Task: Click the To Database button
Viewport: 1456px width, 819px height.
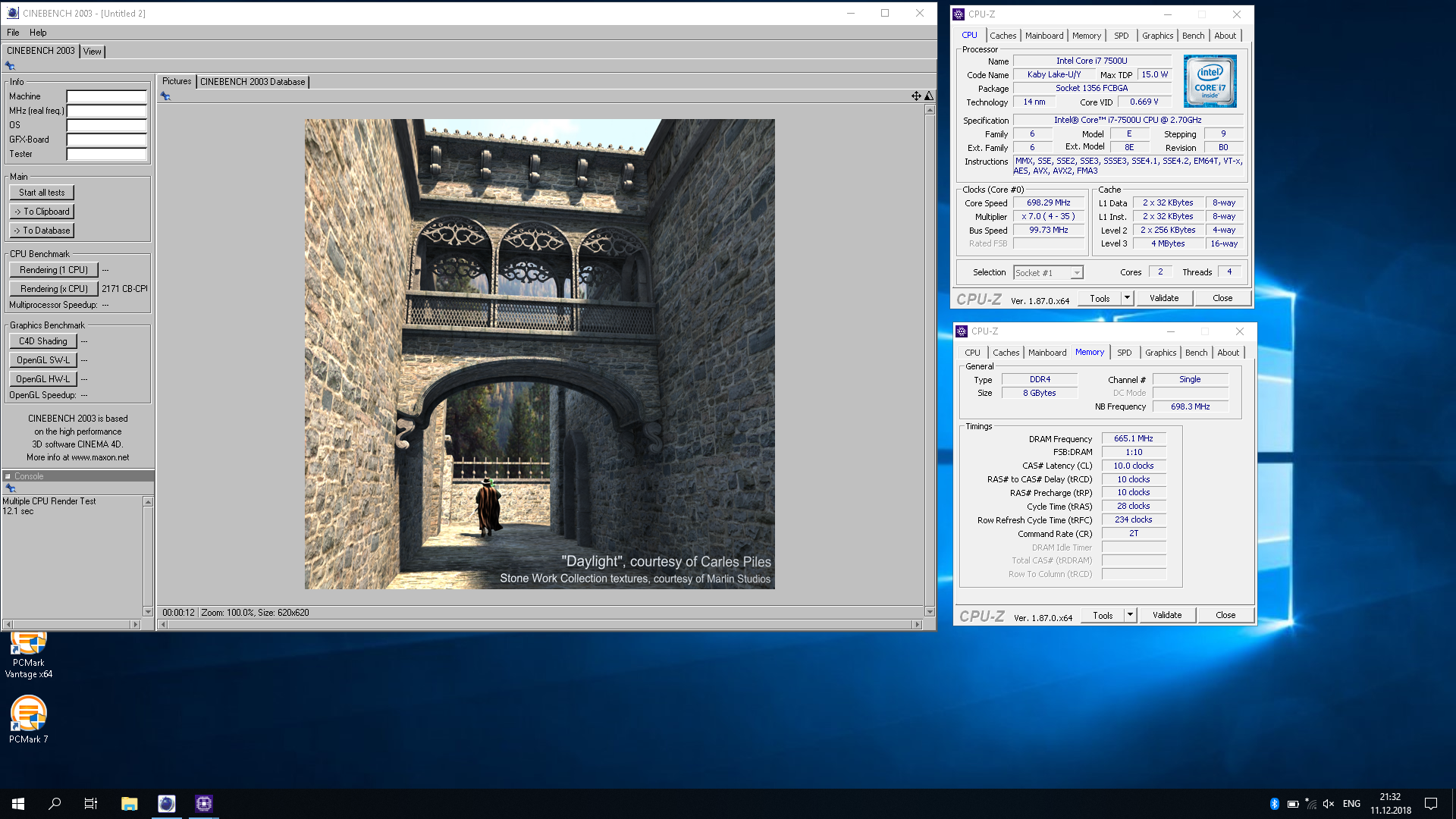Action: (42, 231)
